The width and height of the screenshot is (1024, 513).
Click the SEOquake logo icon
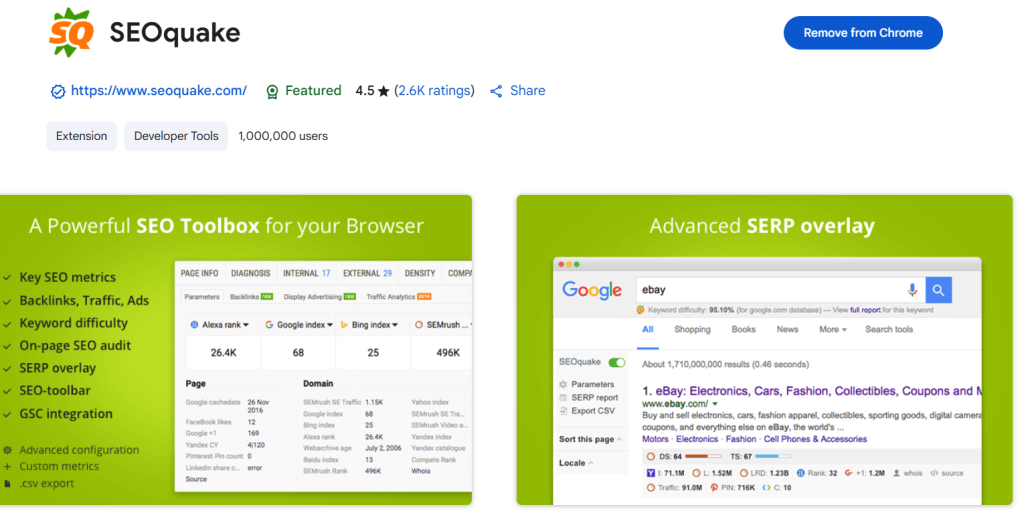72,33
